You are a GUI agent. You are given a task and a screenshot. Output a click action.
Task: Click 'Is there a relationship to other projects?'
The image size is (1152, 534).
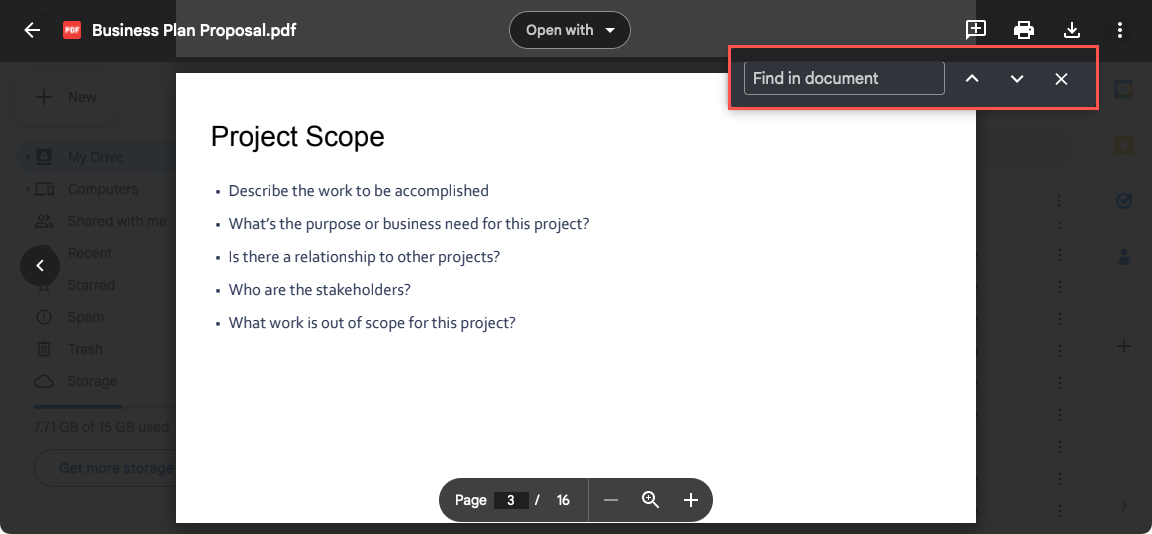[364, 257]
